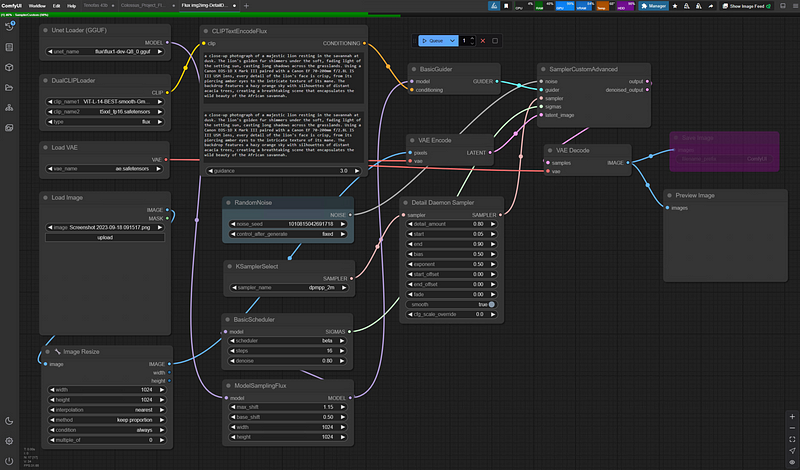Add a new workflow tab with plus
The width and height of the screenshot is (800, 470).
coord(246,6)
